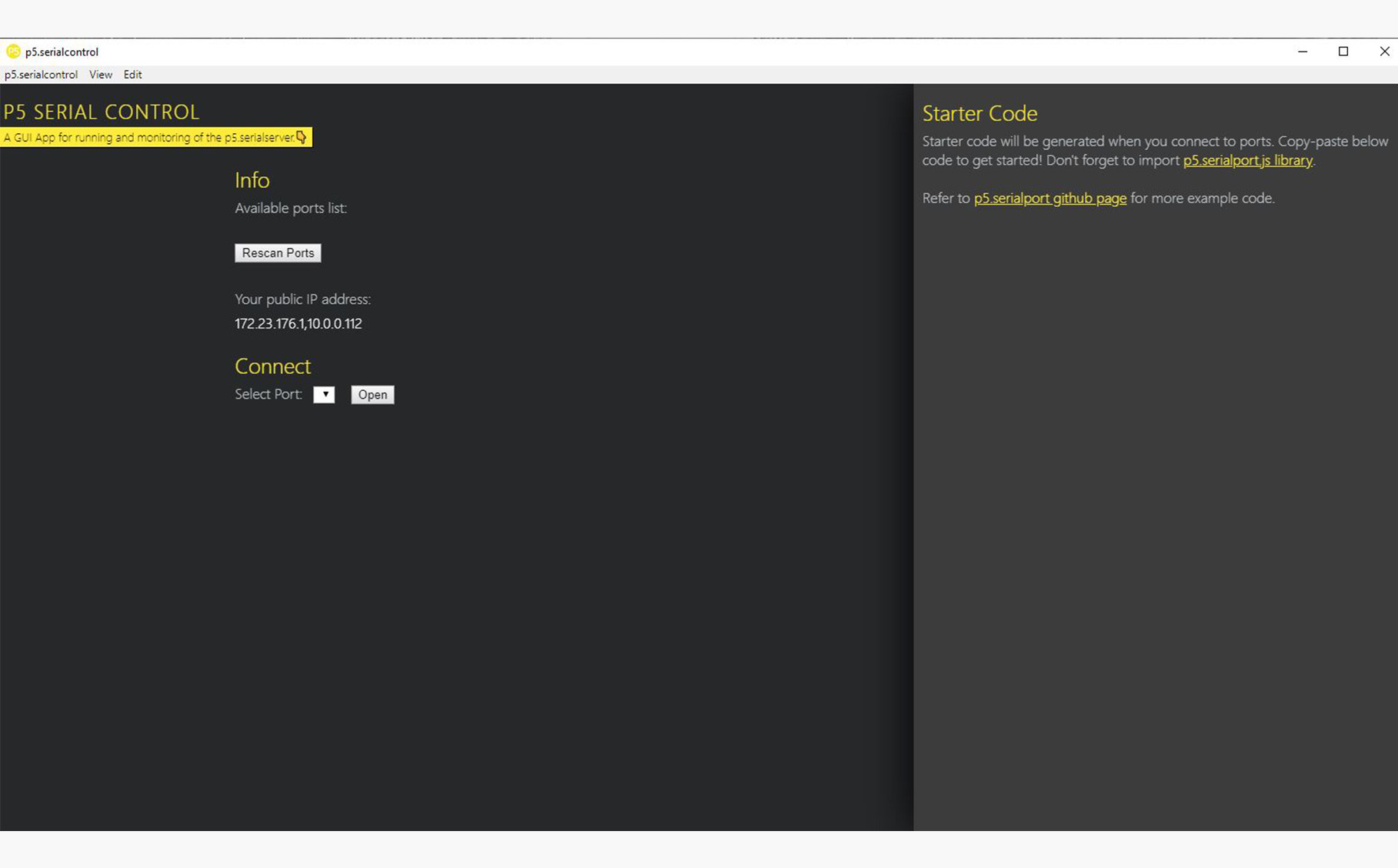1398x868 pixels.
Task: Minimize the p5.serialcontrol window
Action: click(1302, 52)
